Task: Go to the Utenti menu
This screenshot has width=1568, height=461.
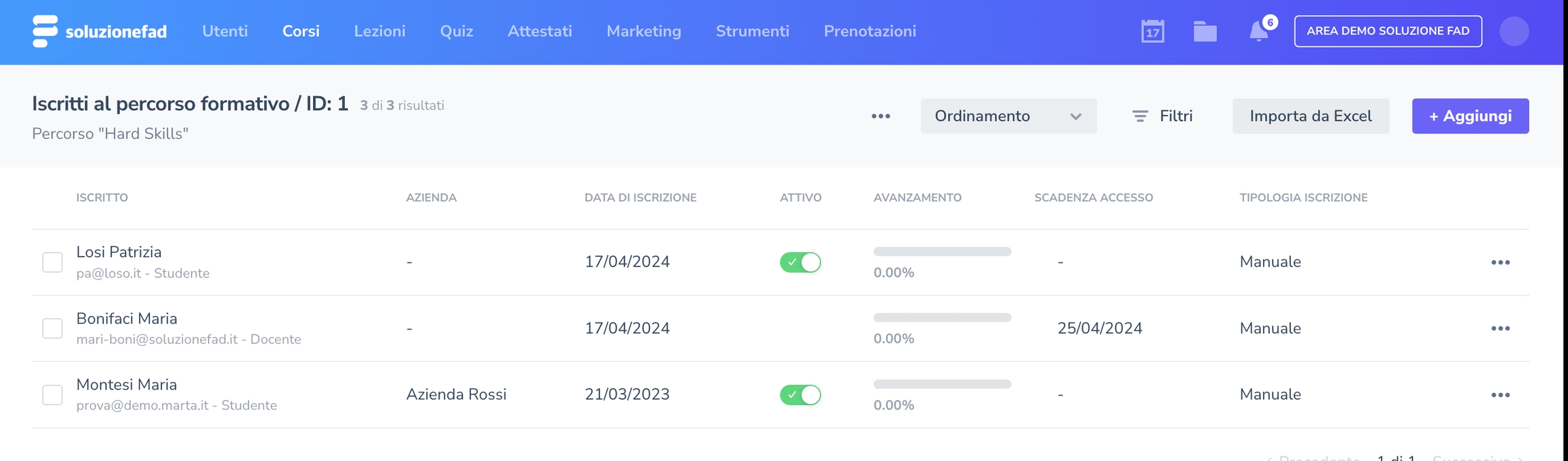Action: (x=225, y=31)
